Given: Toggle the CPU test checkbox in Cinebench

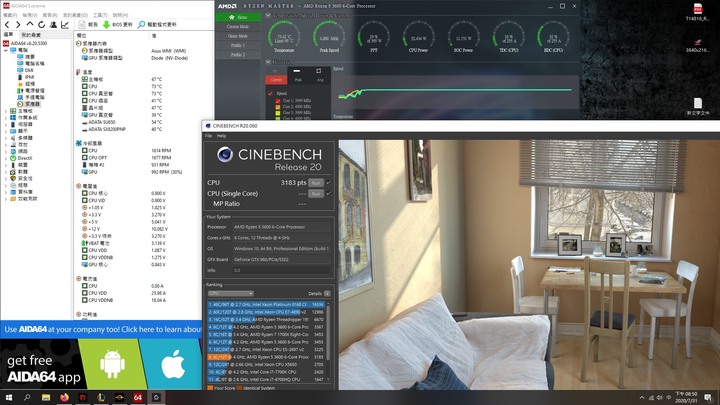Looking at the screenshot, I should pos(328,182).
